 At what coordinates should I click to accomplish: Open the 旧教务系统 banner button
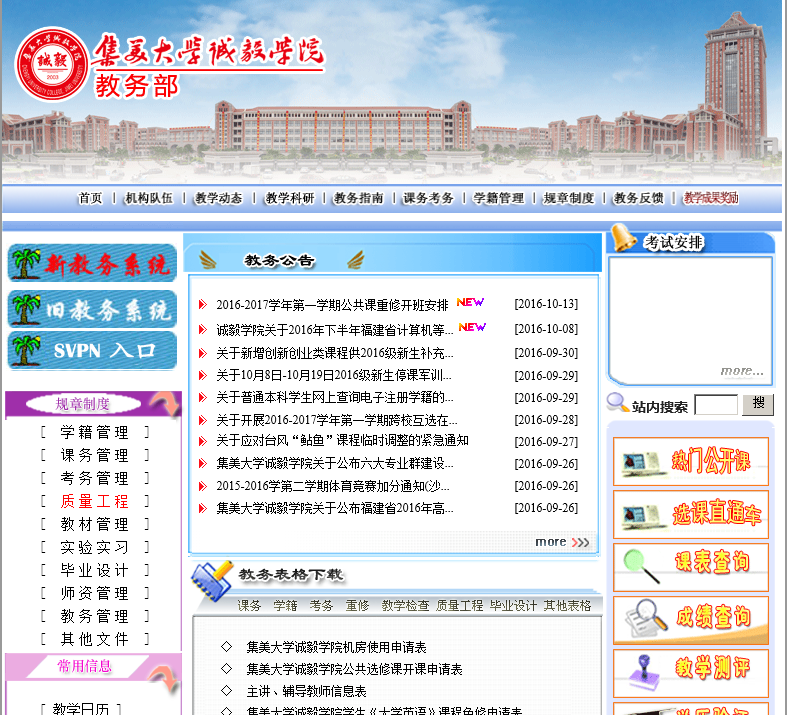(x=92, y=309)
